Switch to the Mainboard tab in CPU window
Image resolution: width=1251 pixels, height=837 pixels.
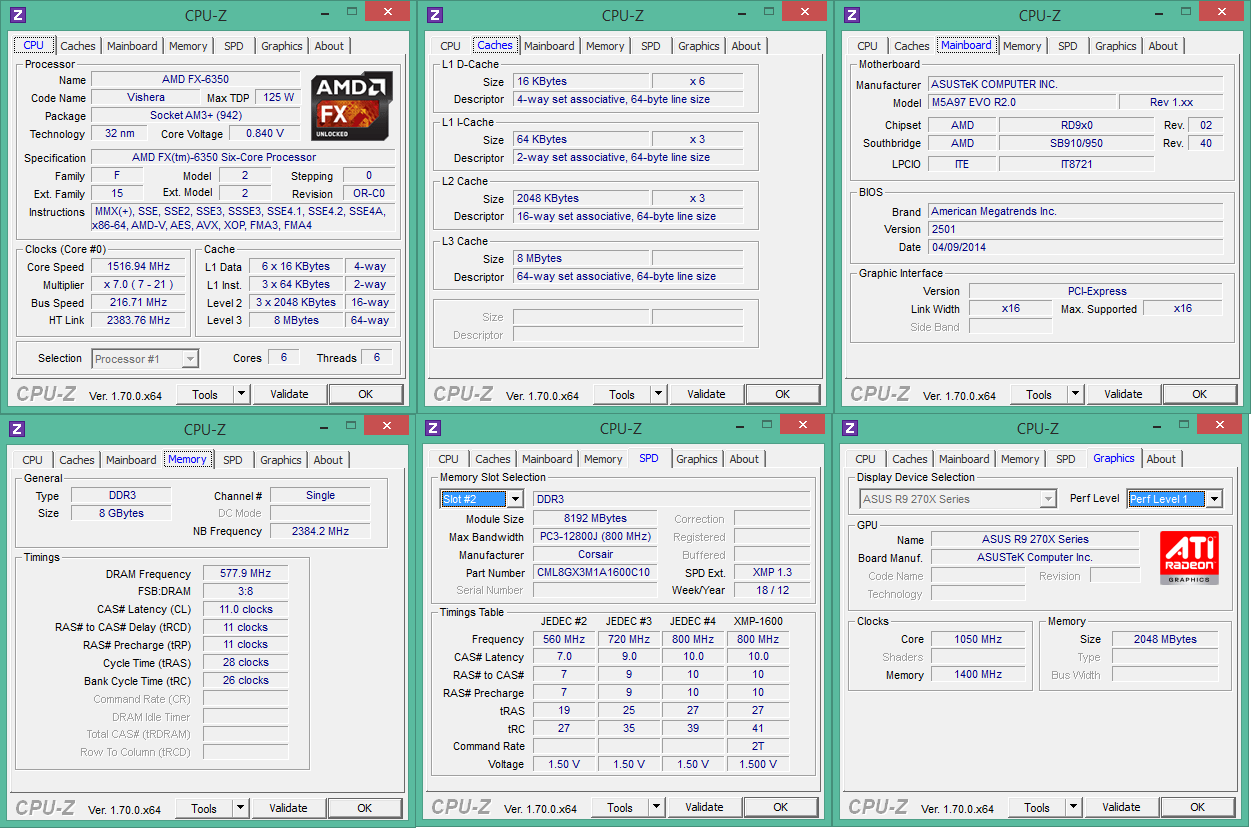132,46
